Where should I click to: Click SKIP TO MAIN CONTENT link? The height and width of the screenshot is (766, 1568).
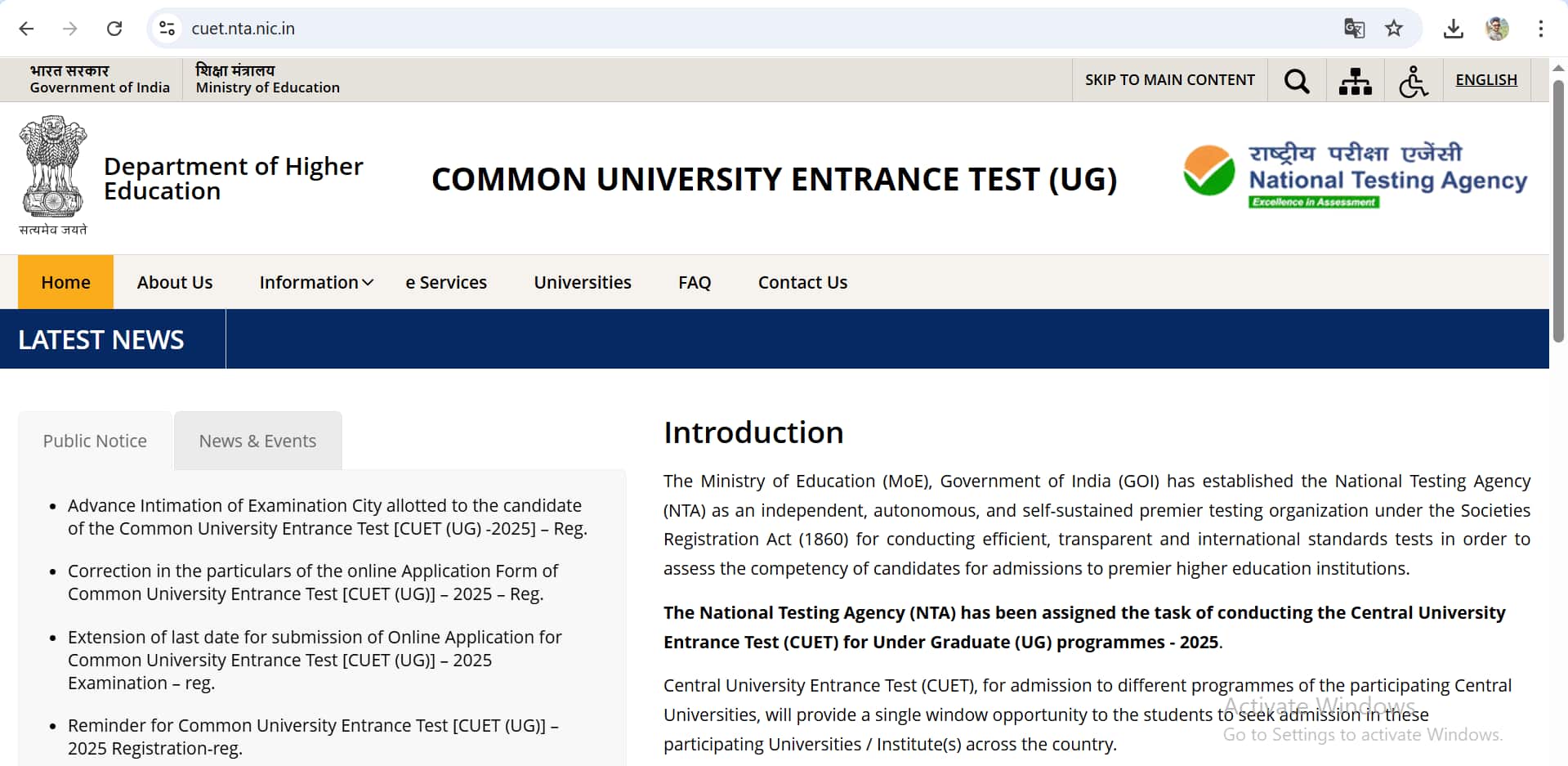(x=1169, y=80)
